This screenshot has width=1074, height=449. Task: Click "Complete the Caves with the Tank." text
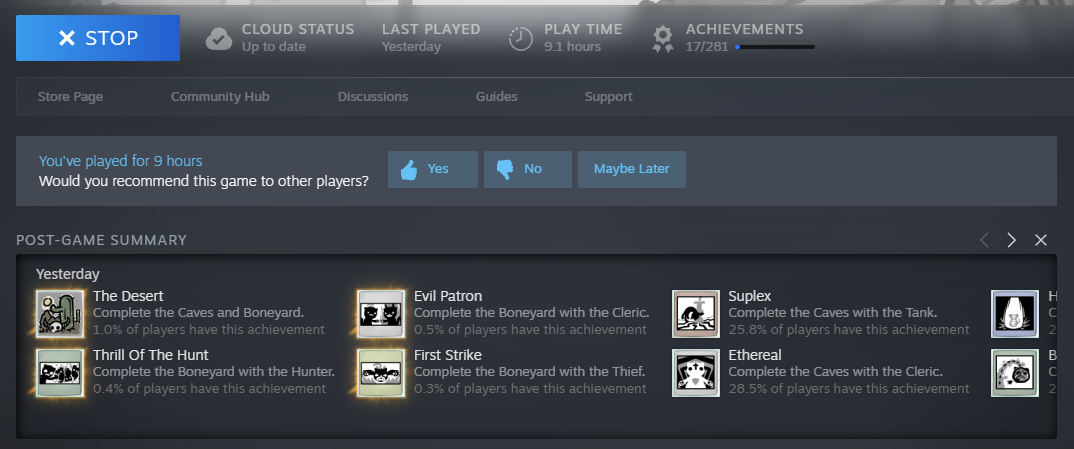[833, 313]
